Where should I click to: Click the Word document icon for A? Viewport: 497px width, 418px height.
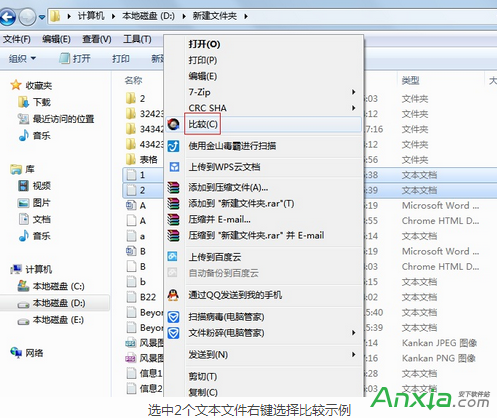pyautogui.click(x=131, y=205)
